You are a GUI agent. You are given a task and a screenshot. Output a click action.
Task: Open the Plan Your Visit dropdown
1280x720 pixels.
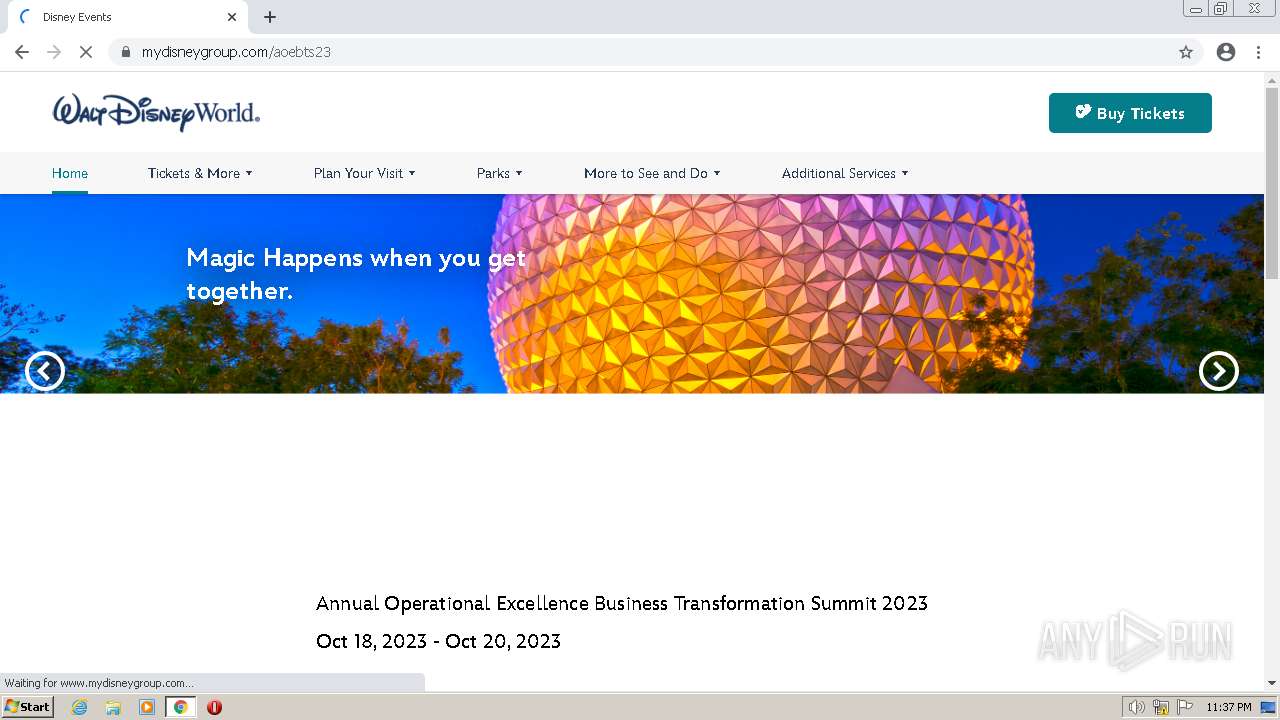click(364, 173)
